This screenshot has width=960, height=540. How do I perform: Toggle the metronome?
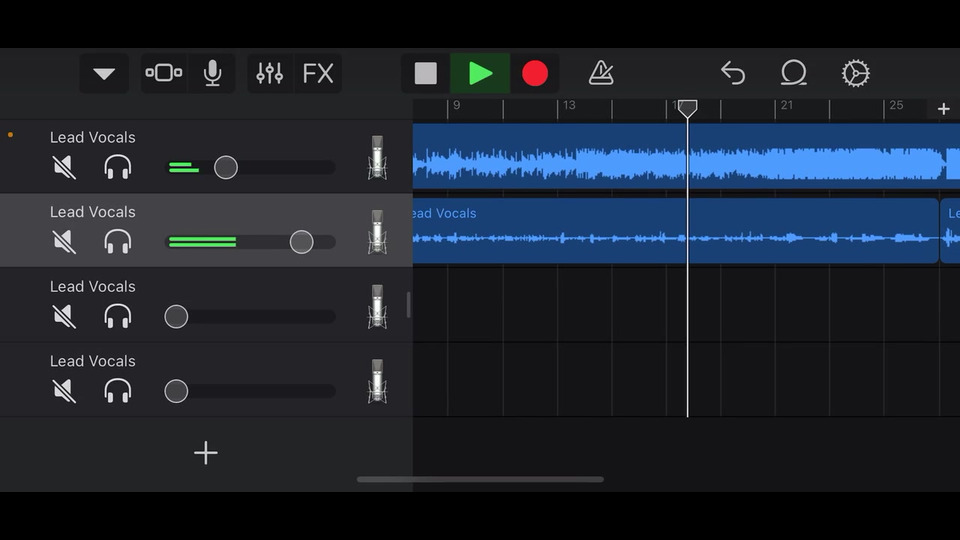point(601,73)
